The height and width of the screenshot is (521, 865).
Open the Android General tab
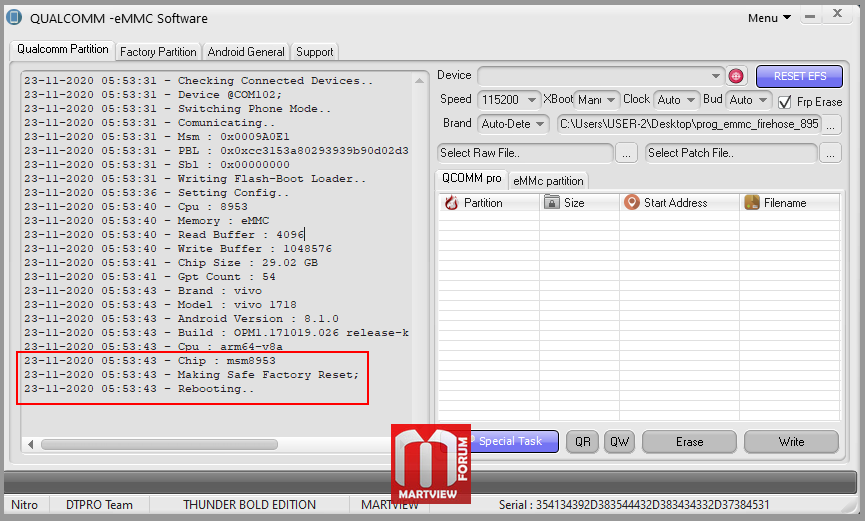tap(246, 52)
